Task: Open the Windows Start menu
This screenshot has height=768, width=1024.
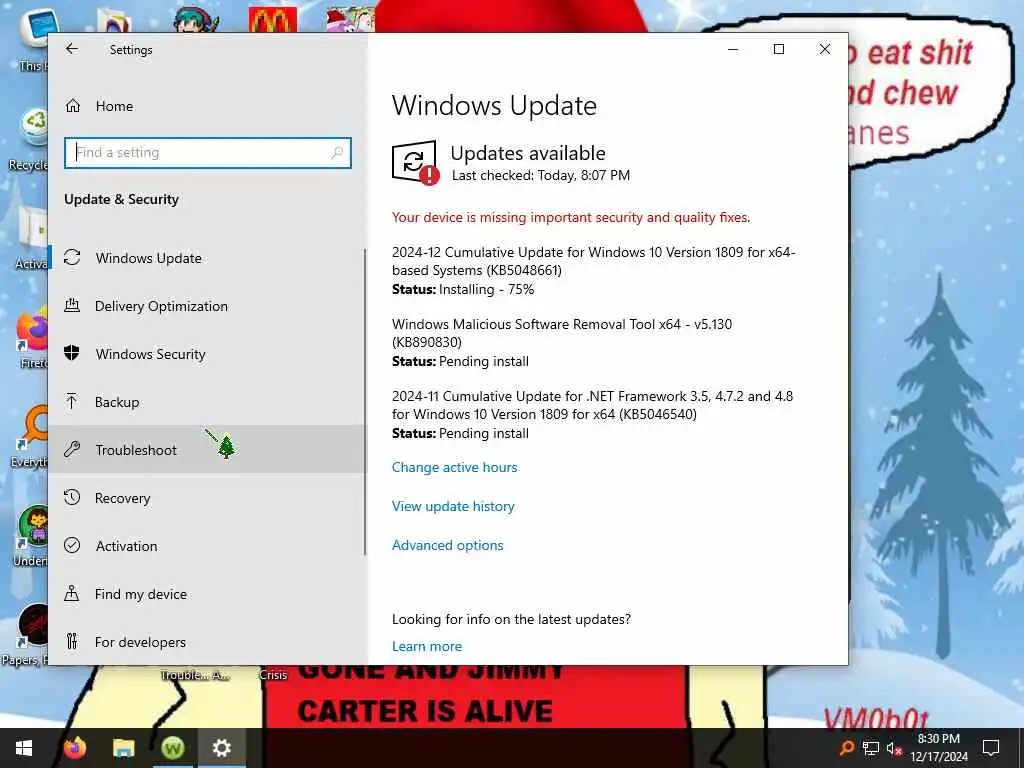Action: click(24, 748)
